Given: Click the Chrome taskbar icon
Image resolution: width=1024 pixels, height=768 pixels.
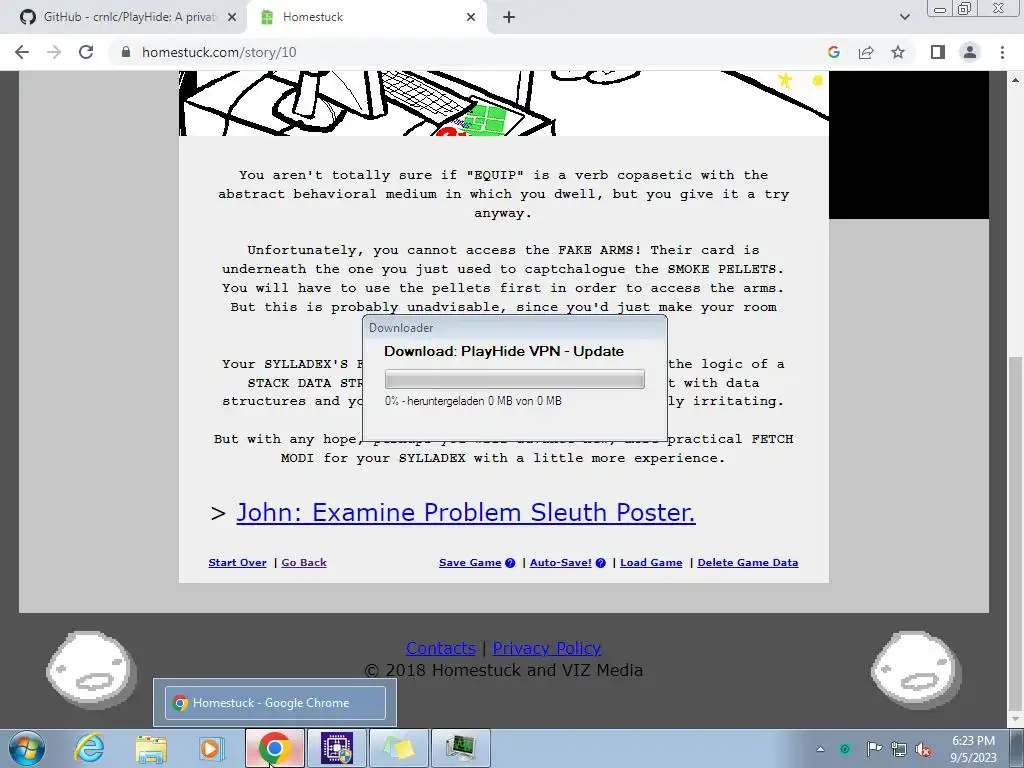Looking at the screenshot, I should pyautogui.click(x=275, y=748).
